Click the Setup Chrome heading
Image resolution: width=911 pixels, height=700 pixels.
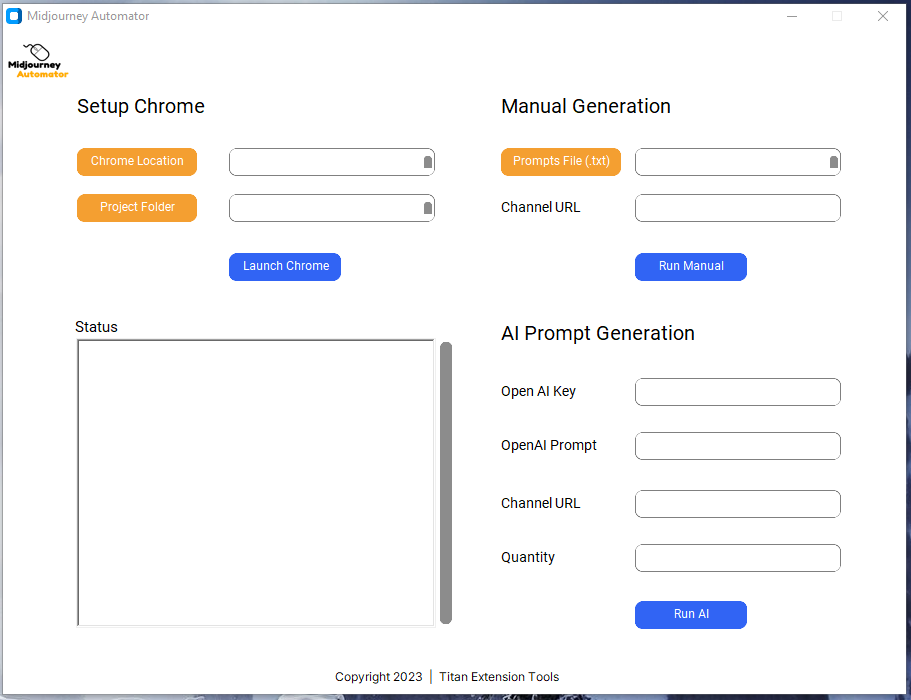[141, 106]
